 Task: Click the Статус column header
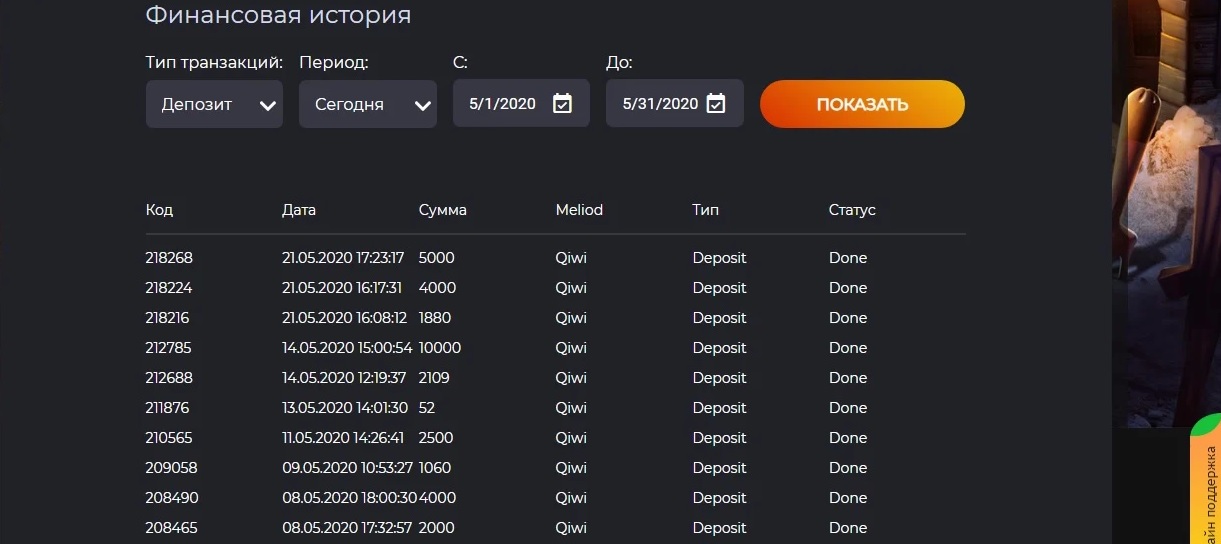[x=852, y=210]
